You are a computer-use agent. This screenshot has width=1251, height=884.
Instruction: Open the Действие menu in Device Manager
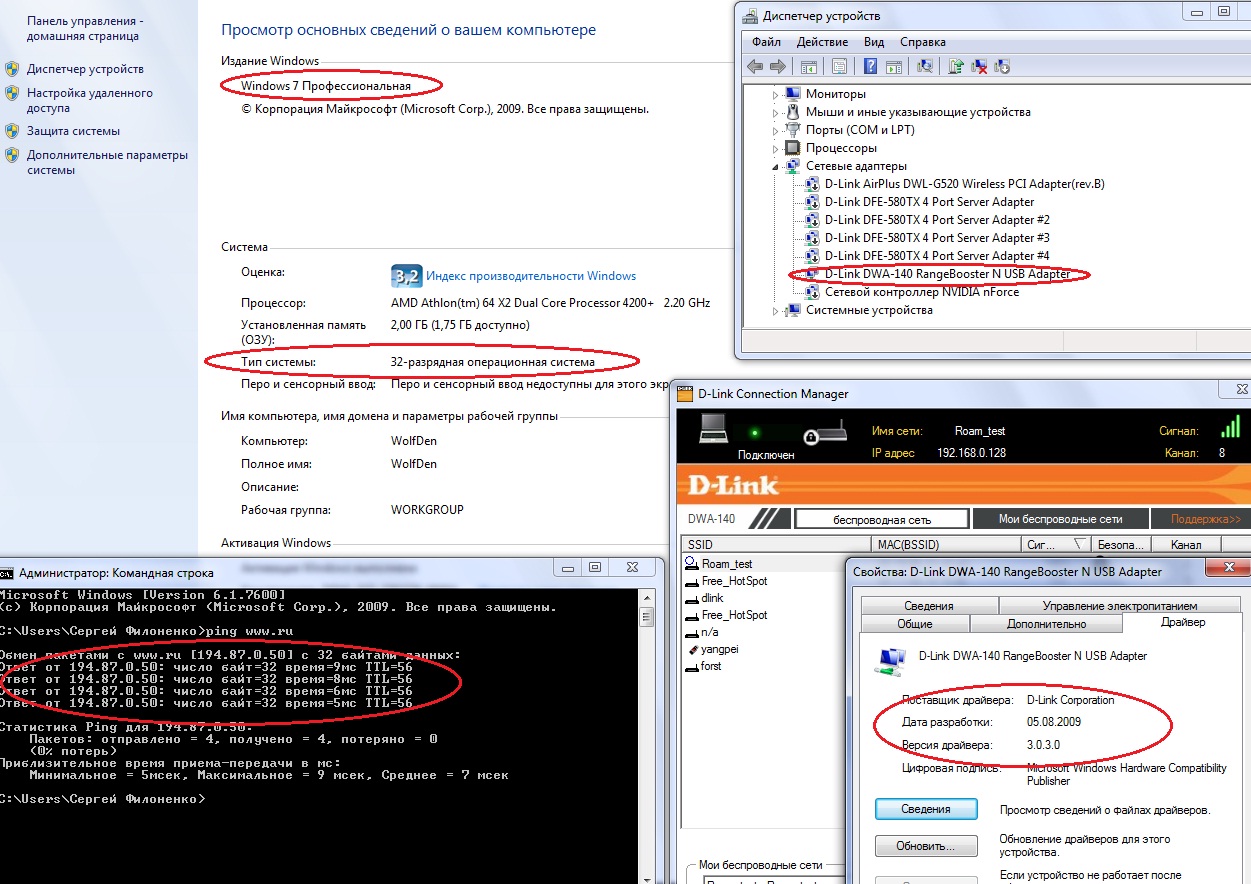click(822, 42)
